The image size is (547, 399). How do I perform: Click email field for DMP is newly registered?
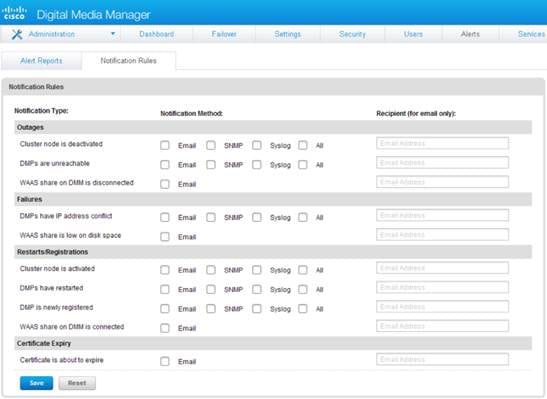442,307
